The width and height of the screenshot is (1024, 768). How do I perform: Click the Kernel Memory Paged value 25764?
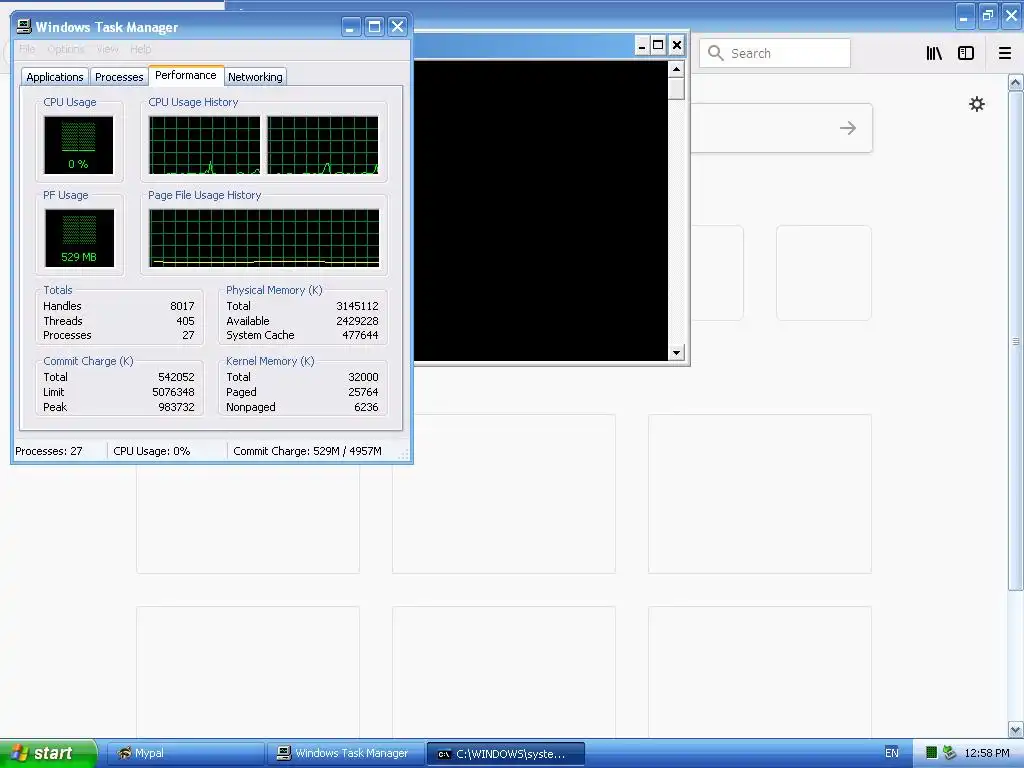pyautogui.click(x=363, y=392)
